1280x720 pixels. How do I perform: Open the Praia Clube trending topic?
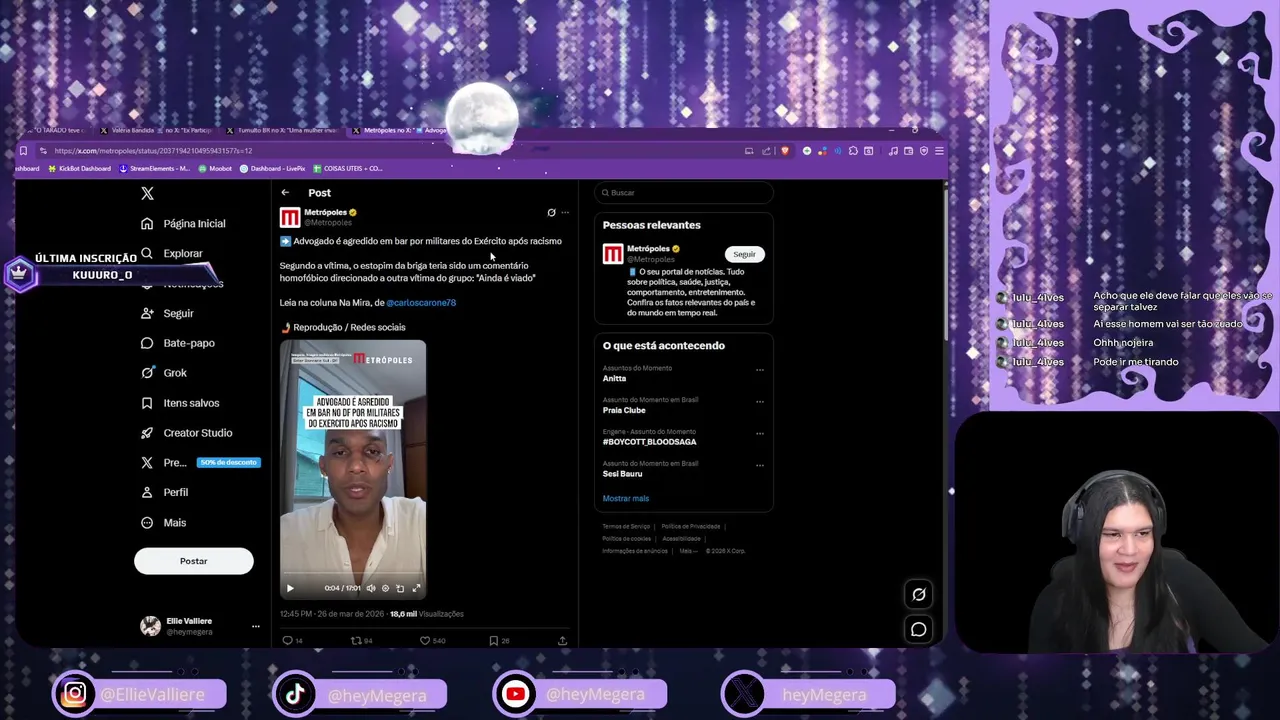click(x=624, y=410)
